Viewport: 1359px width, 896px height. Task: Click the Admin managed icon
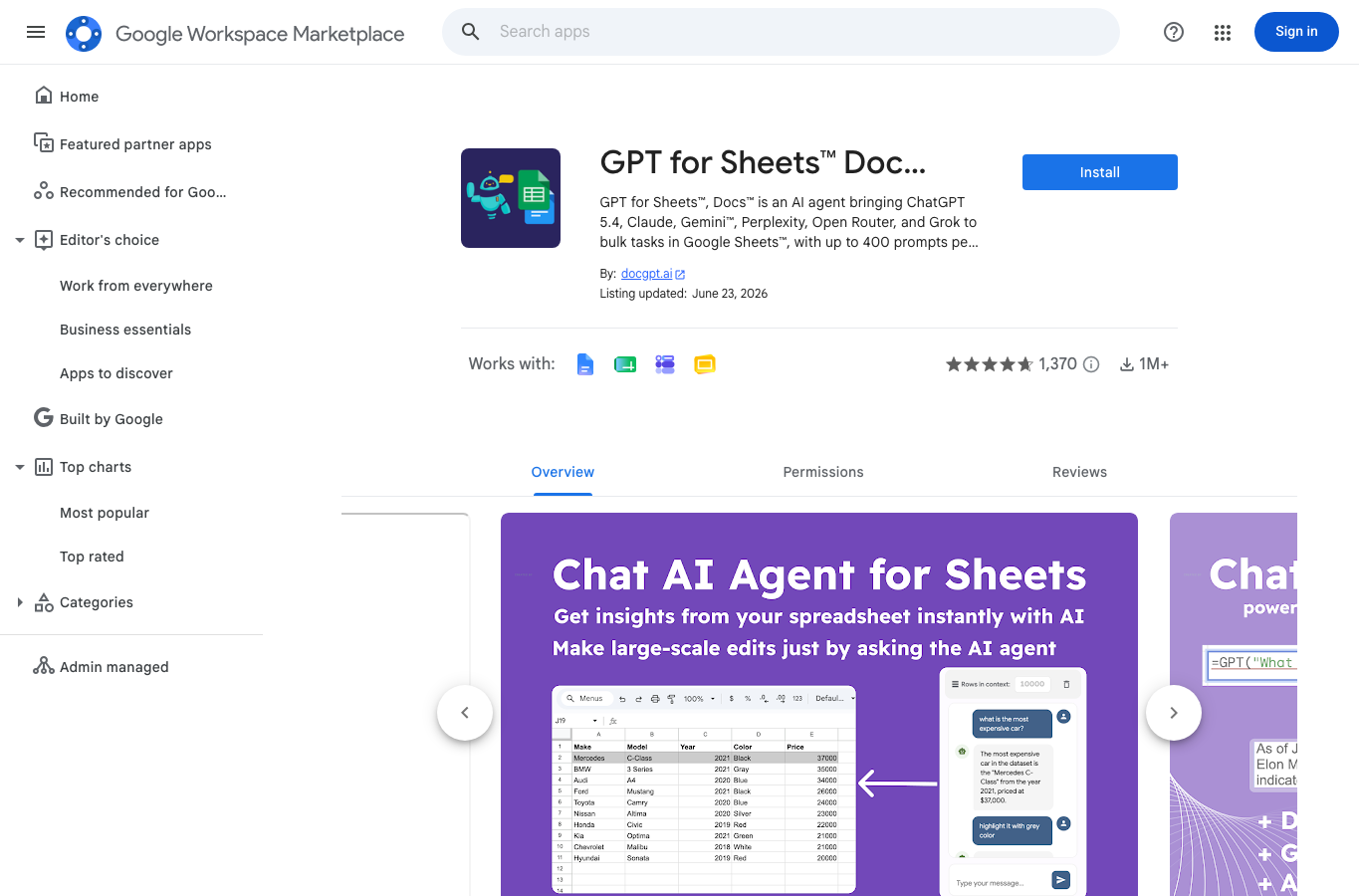click(43, 666)
